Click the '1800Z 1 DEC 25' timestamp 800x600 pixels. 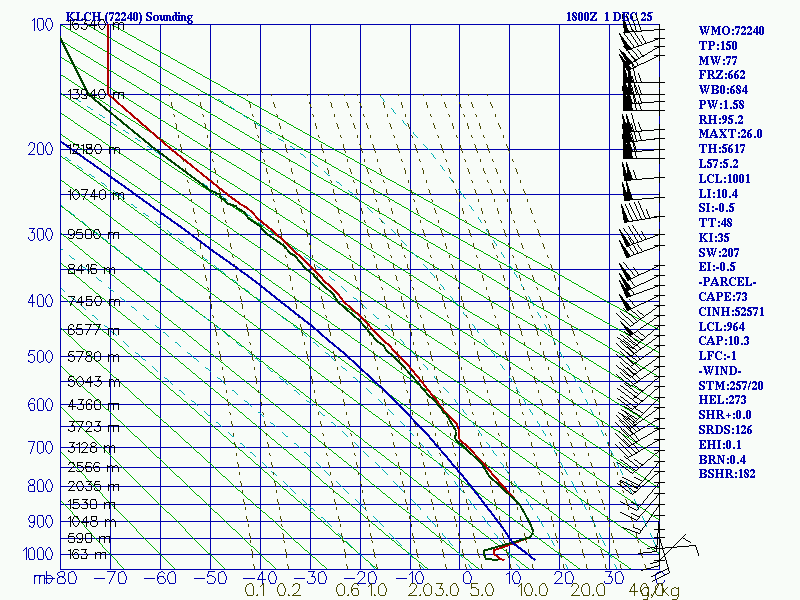tap(609, 17)
